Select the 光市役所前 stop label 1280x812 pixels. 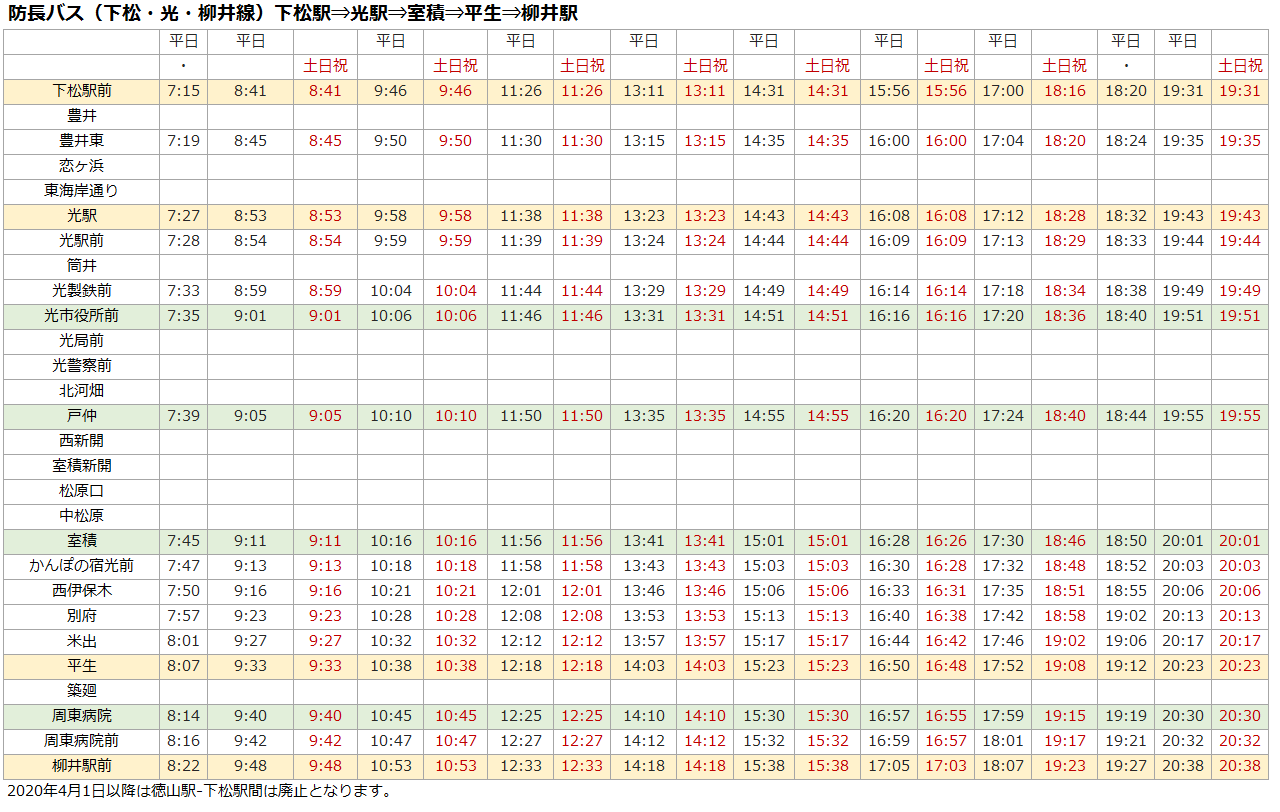point(81,316)
